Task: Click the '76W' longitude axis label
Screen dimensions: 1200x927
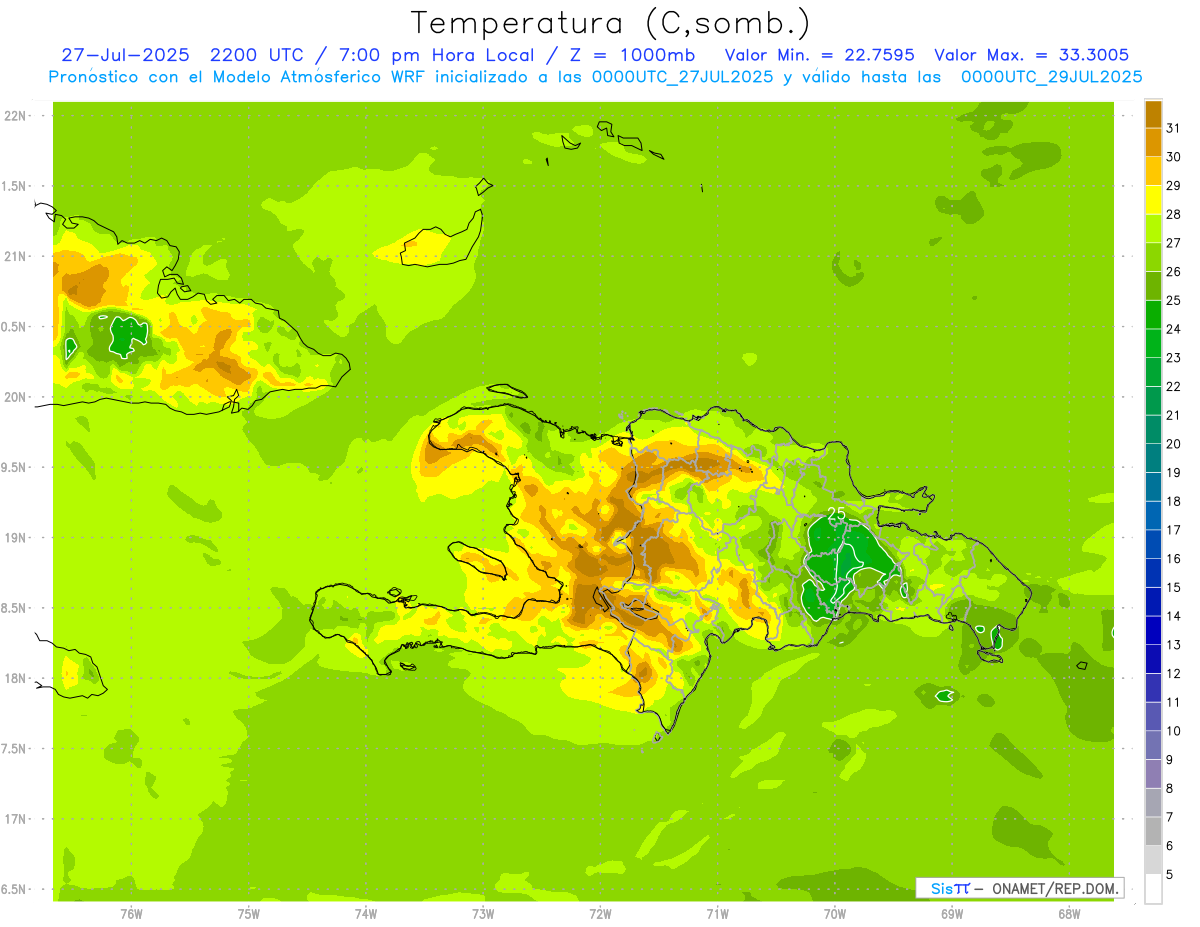Action: 131,913
